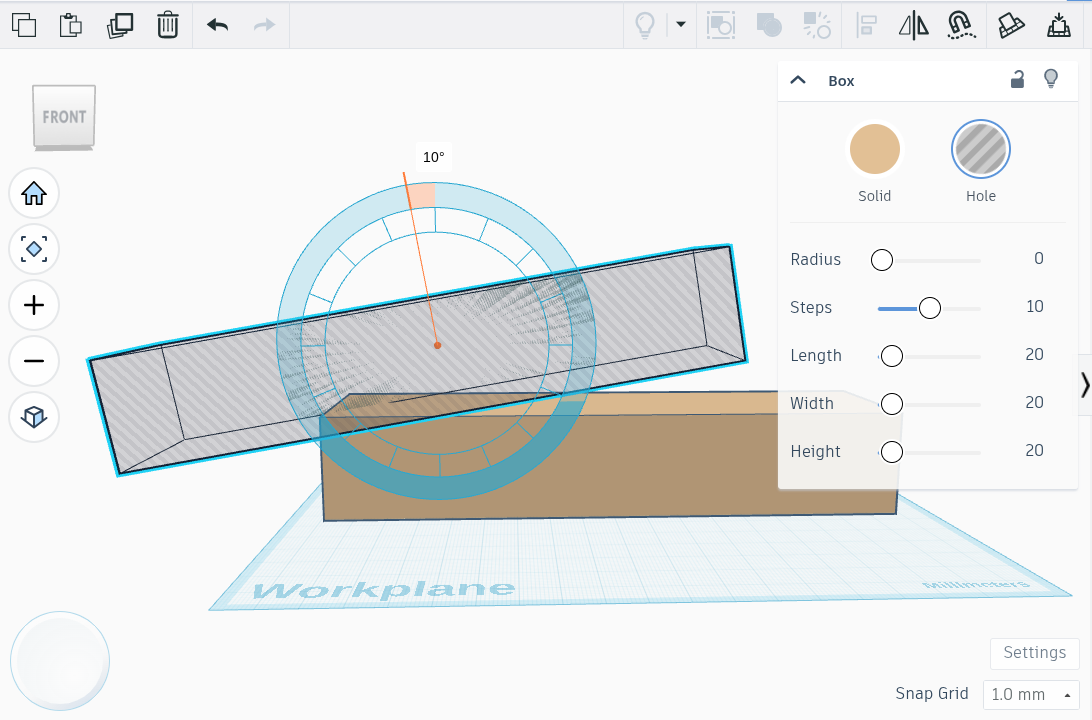The width and height of the screenshot is (1092, 720).
Task: Select the Hole shape option
Action: pyautogui.click(x=981, y=149)
